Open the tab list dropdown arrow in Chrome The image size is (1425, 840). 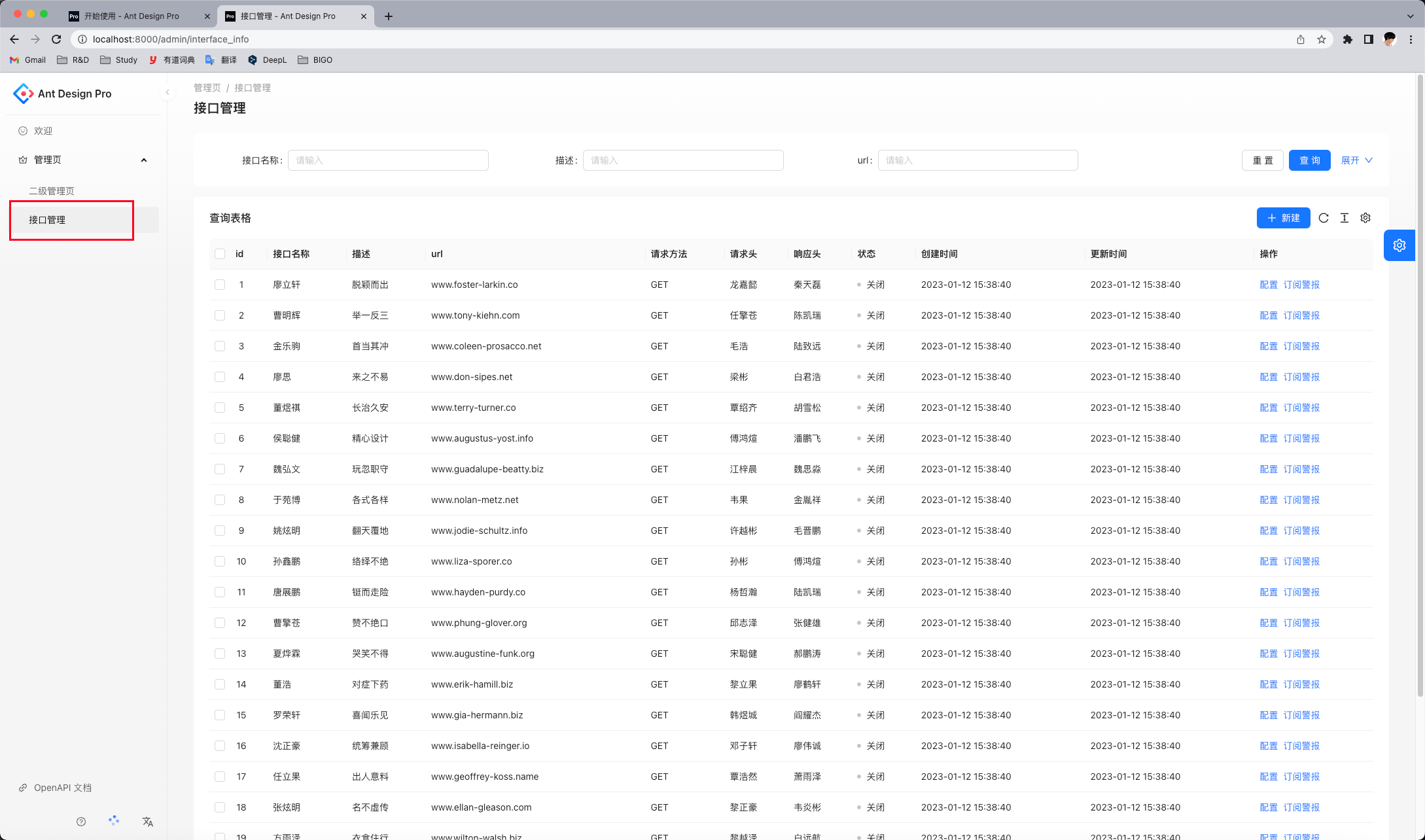(x=1410, y=16)
